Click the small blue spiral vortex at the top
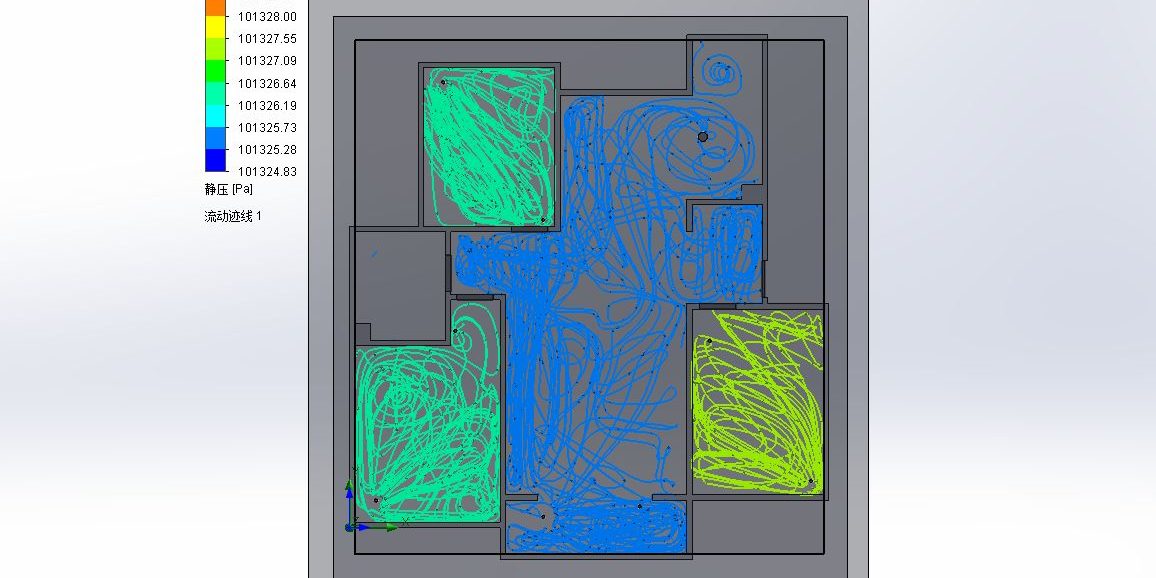Viewport: 1156px width, 578px height. click(x=719, y=73)
